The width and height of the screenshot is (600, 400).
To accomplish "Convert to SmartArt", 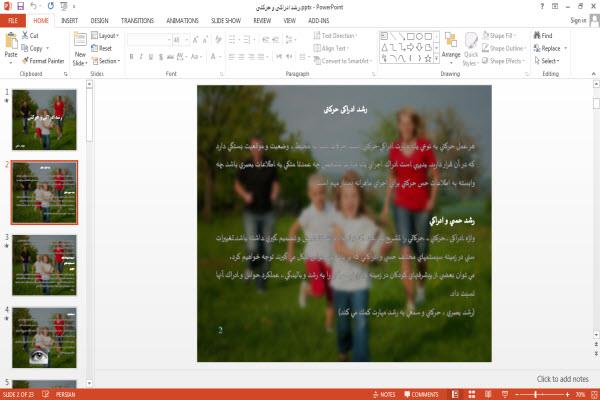I will click(342, 61).
